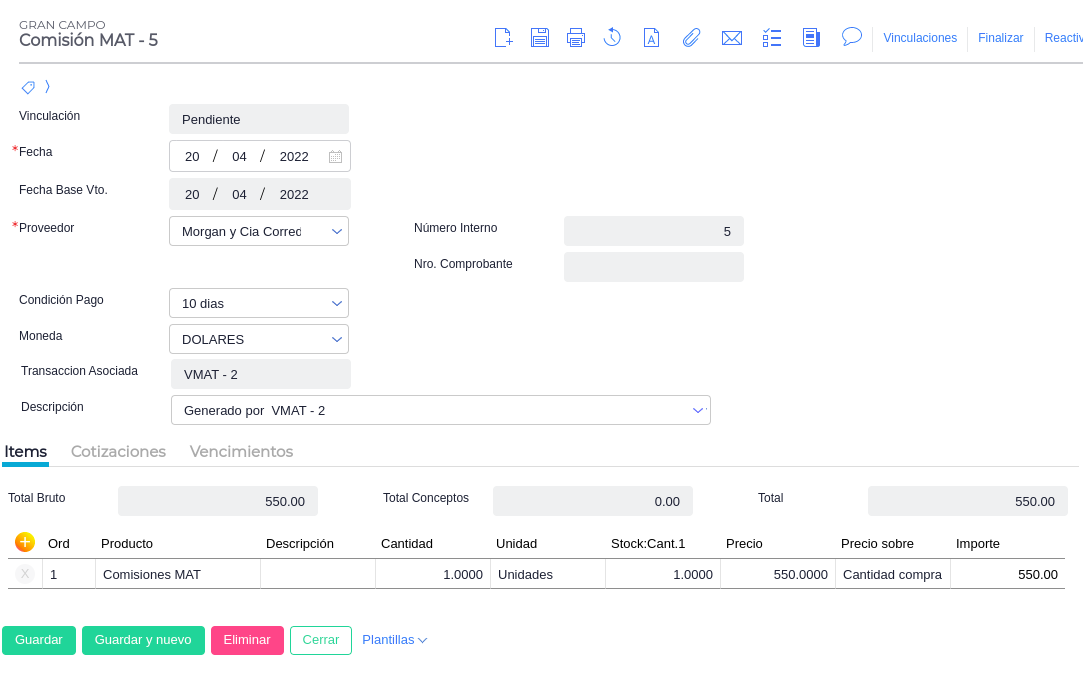Add a new item row with plus icon
1083x695 pixels.
click(25, 542)
